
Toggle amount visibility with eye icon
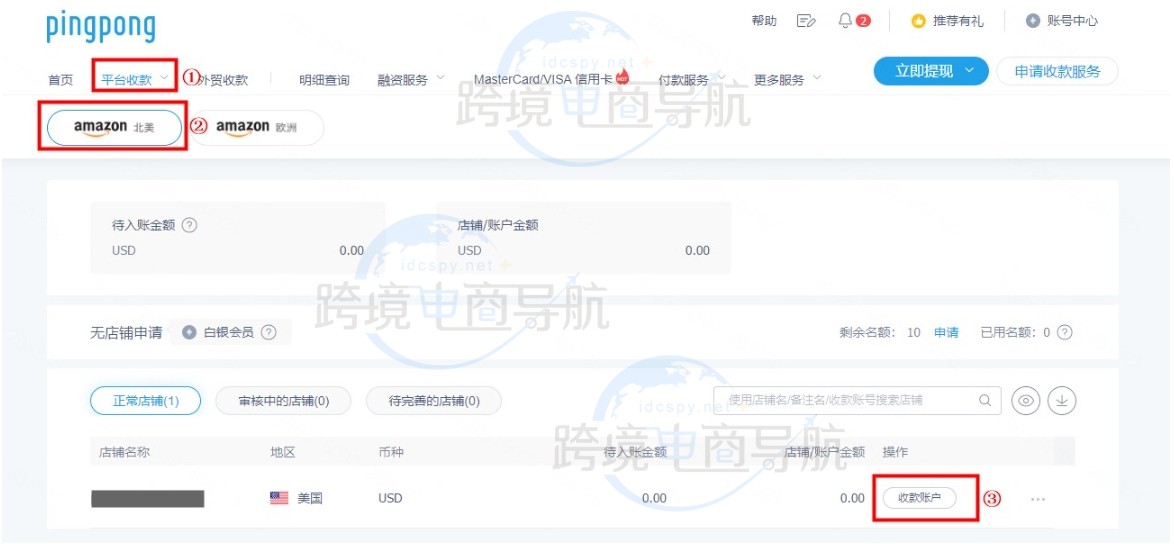1025,401
